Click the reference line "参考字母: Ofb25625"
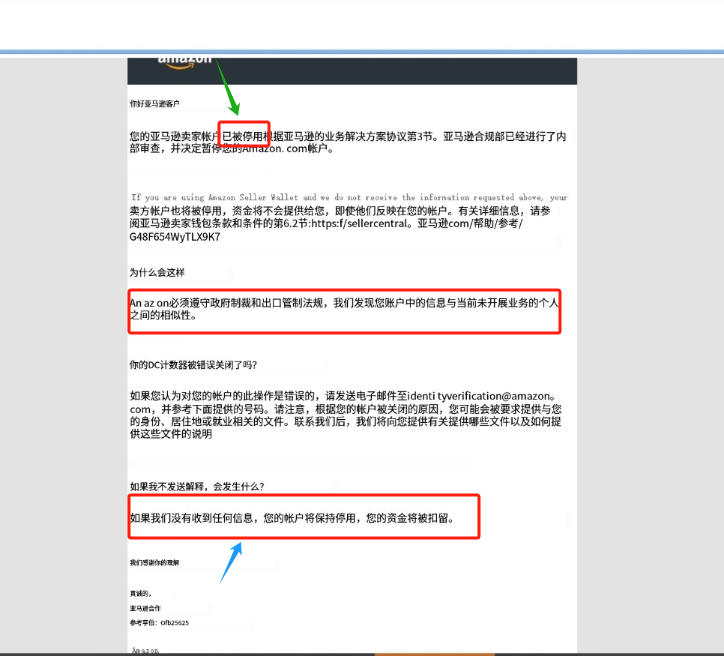724x658 pixels. pos(159,622)
